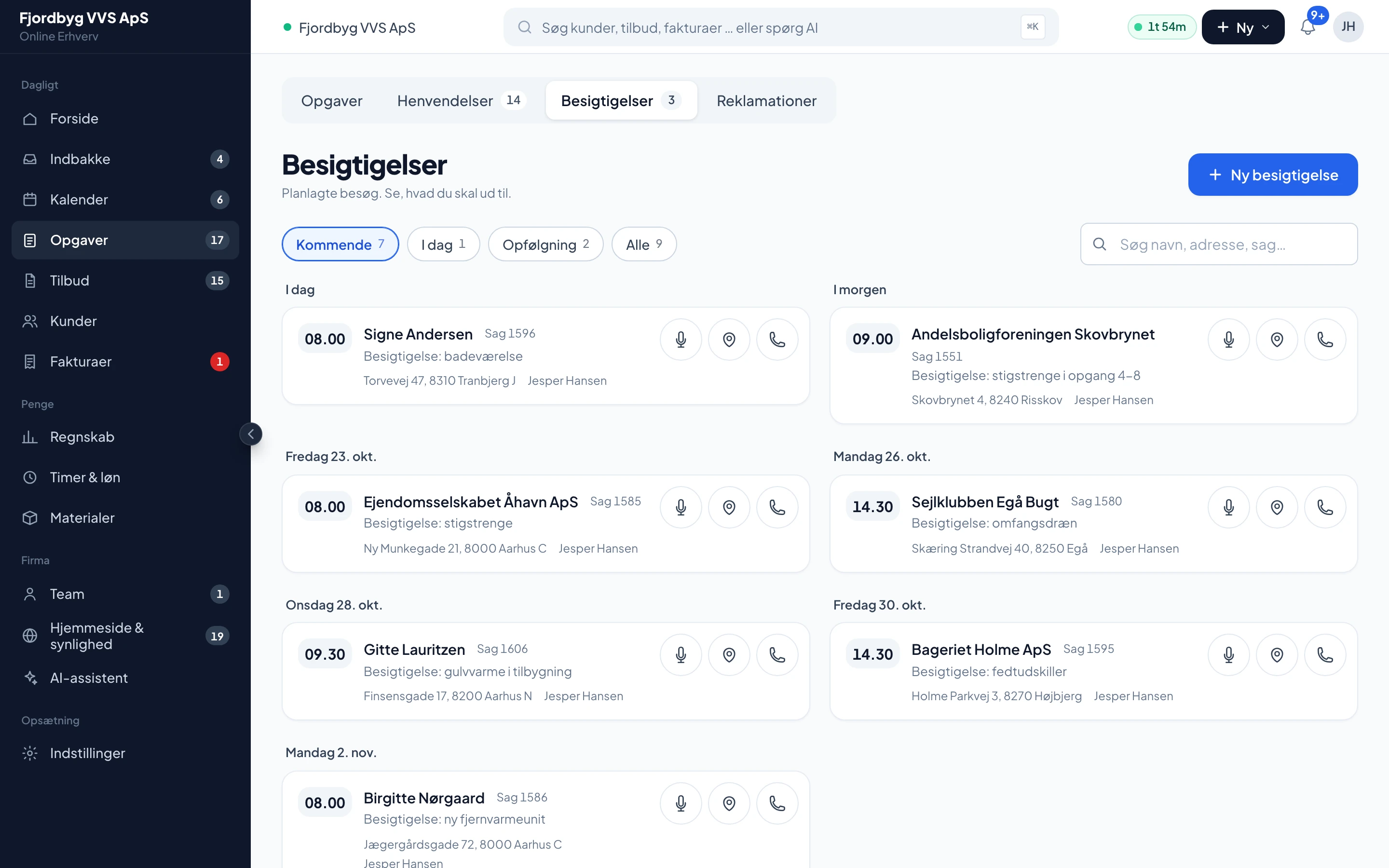Call Gitte Lauritzen via phone icon

777,654
